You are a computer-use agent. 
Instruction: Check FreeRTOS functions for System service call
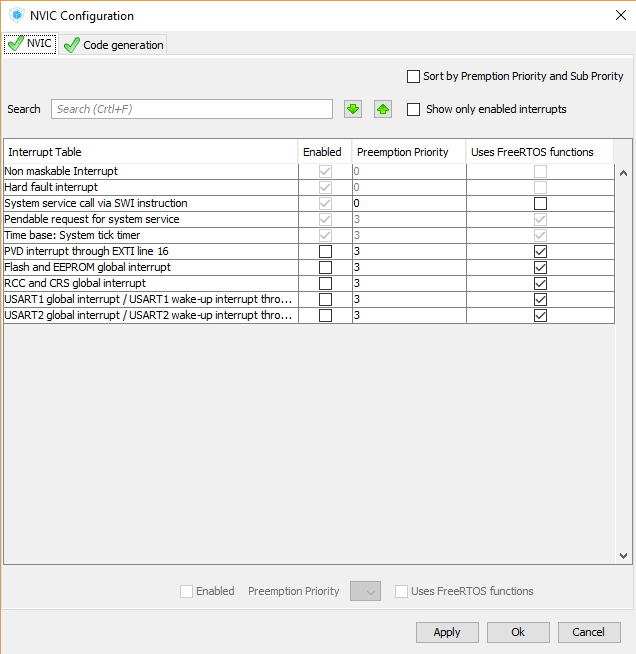(540, 203)
